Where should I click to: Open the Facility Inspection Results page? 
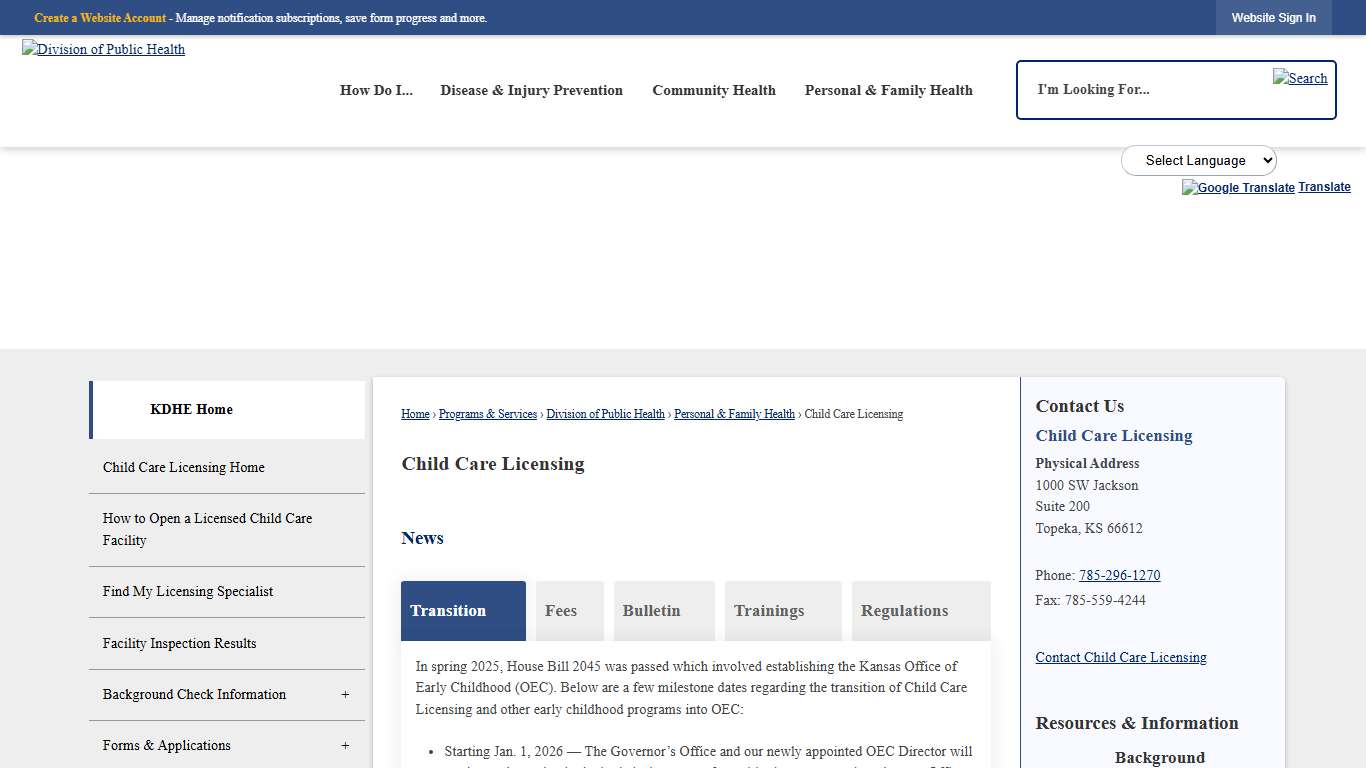point(179,643)
